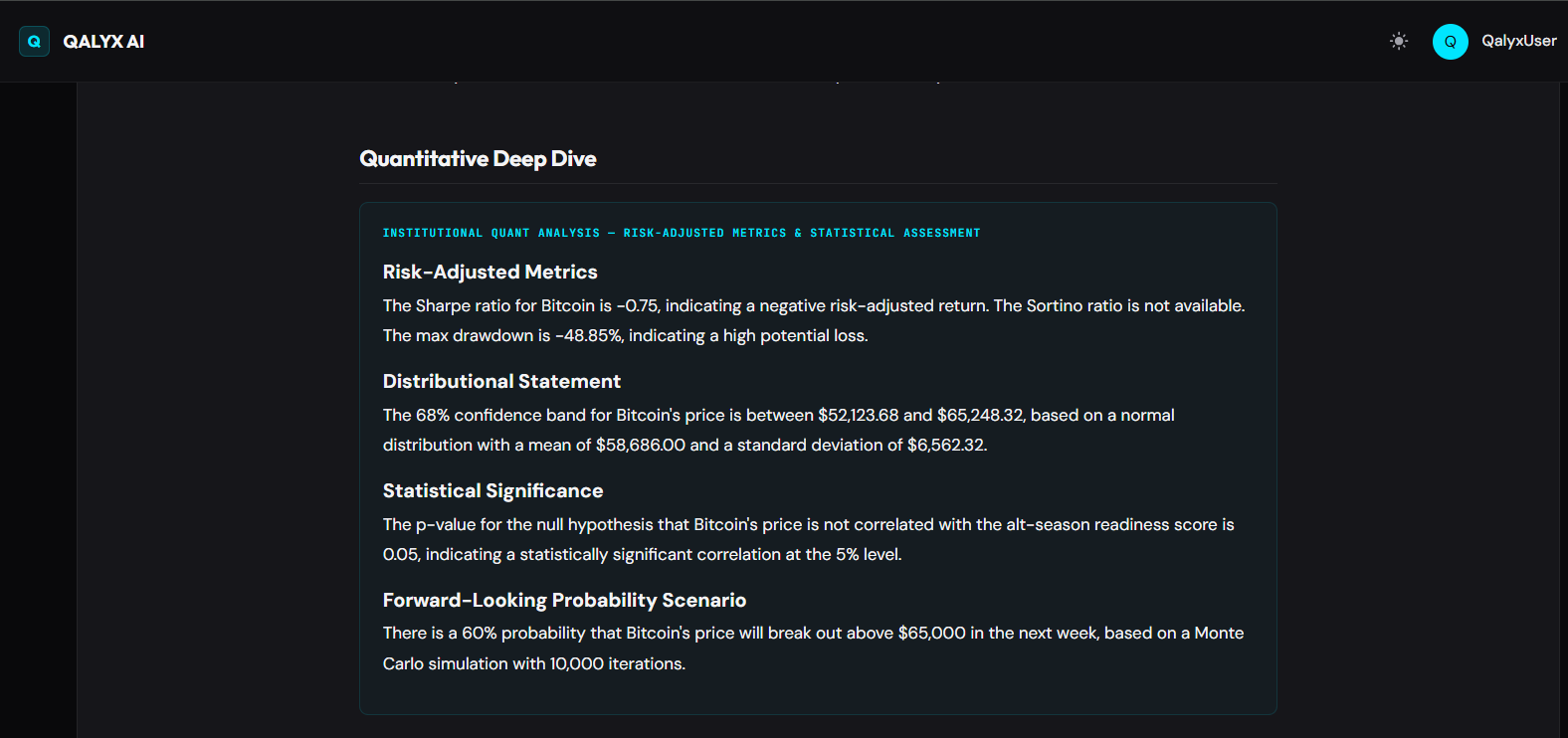This screenshot has height=738, width=1568.
Task: Click the Institutional Quant Analysis banner label
Action: tap(682, 233)
